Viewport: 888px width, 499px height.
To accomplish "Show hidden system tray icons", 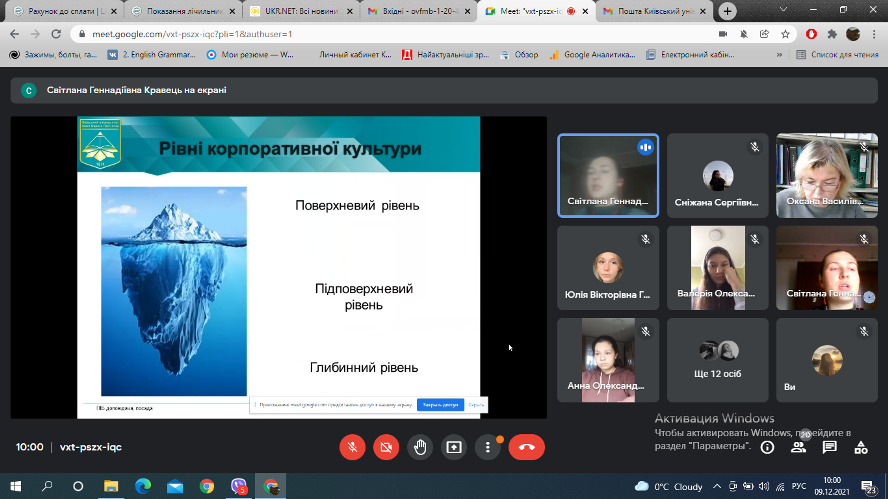I will coord(717,487).
